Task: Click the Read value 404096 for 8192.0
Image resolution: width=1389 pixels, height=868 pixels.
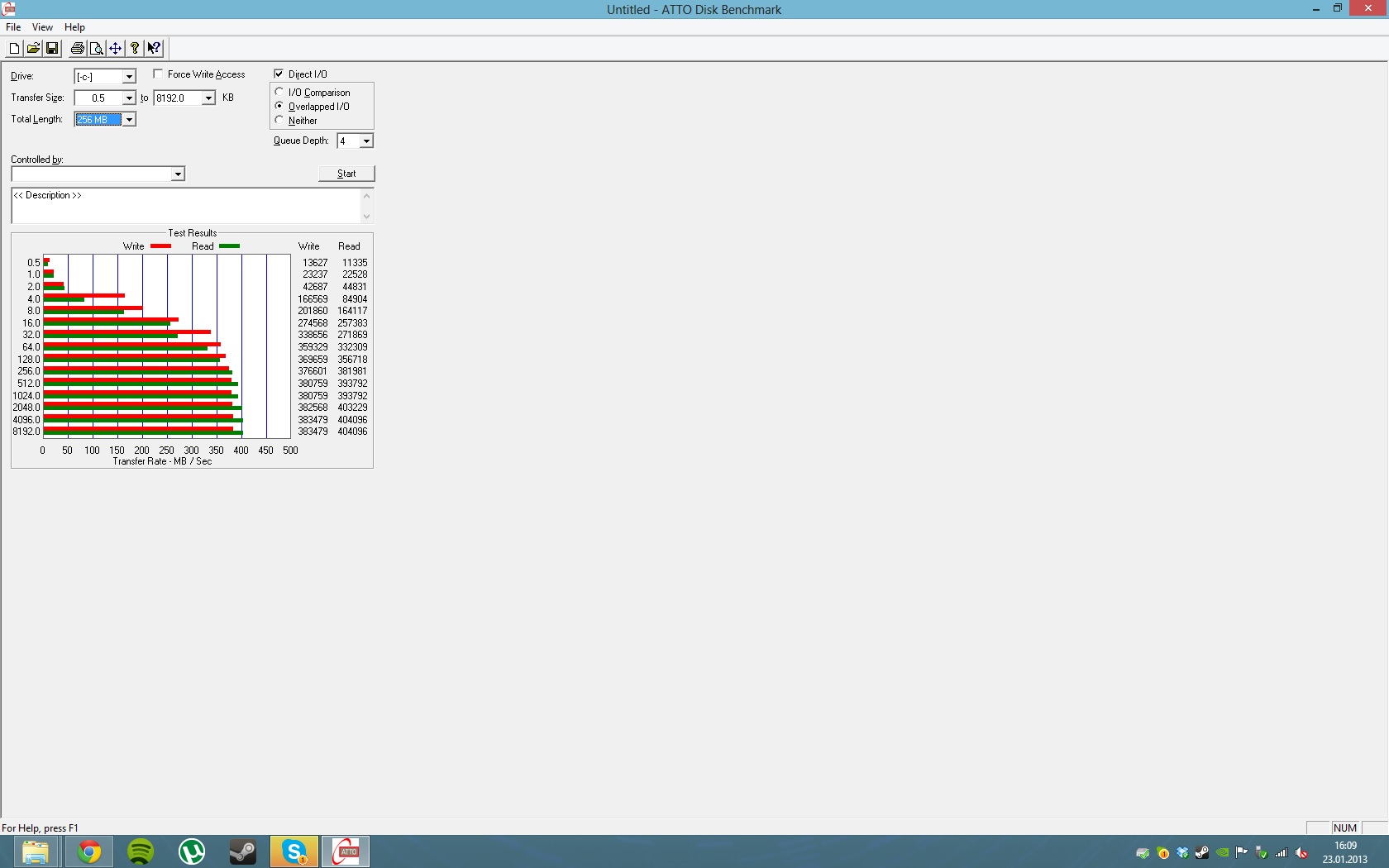Action: pos(352,432)
